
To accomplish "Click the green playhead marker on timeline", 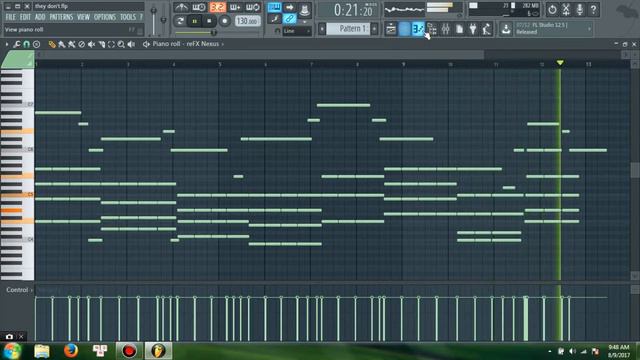I will click(x=560, y=63).
